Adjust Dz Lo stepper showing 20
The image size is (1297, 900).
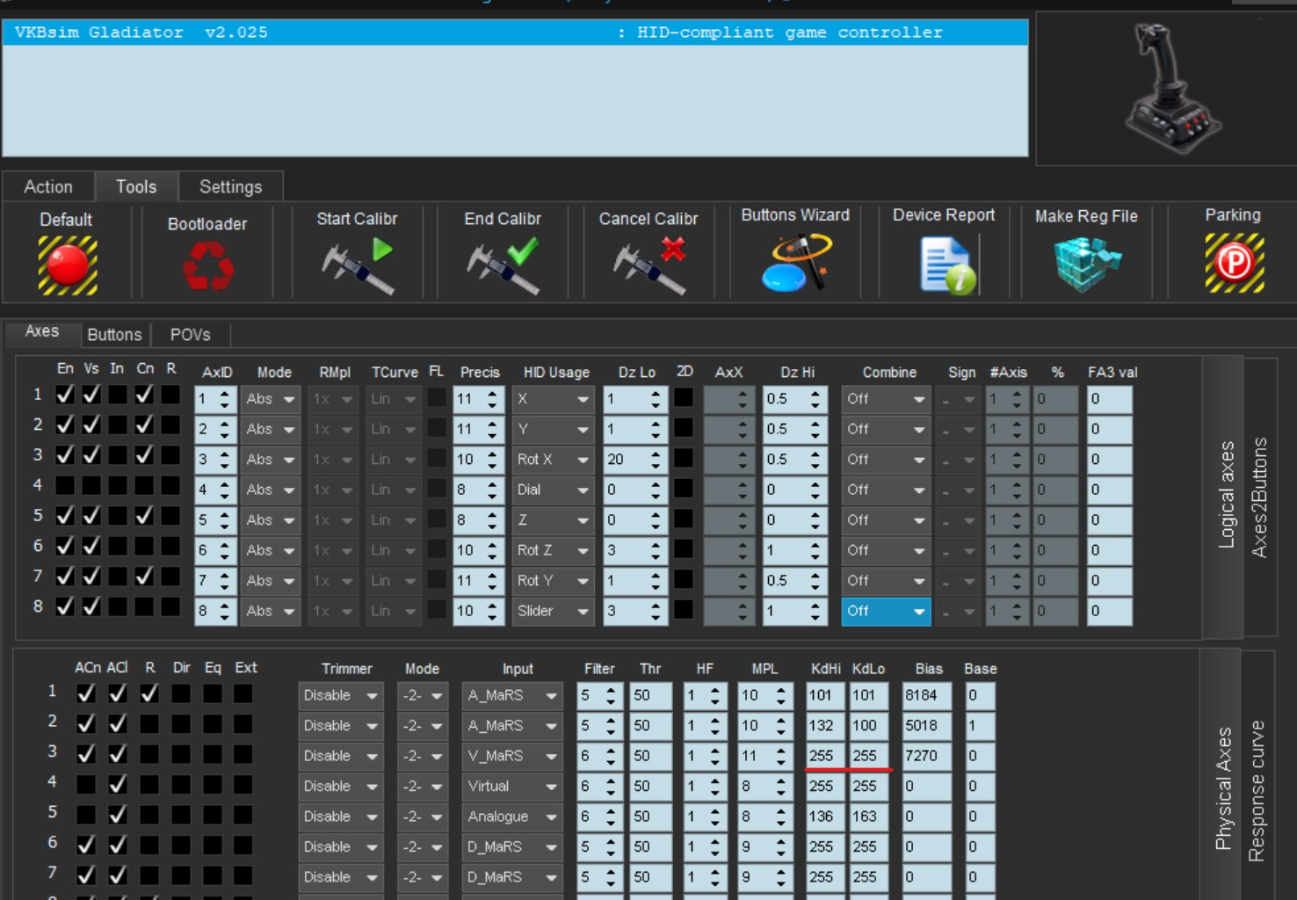click(656, 460)
